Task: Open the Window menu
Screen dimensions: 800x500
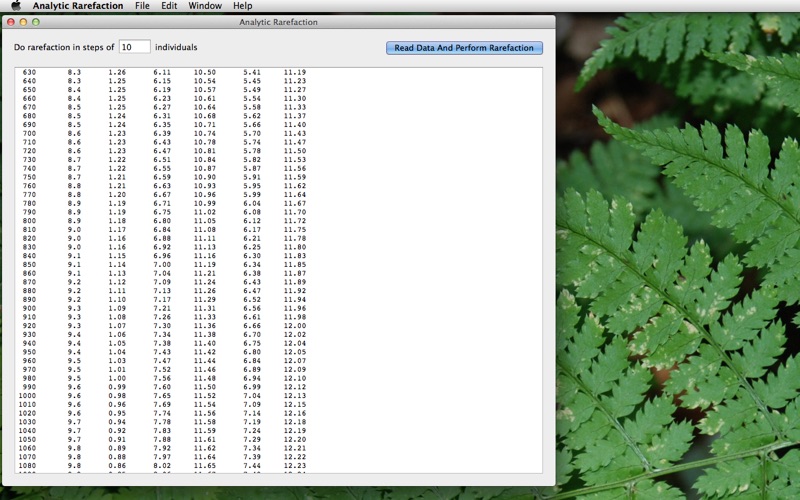Action: [205, 6]
